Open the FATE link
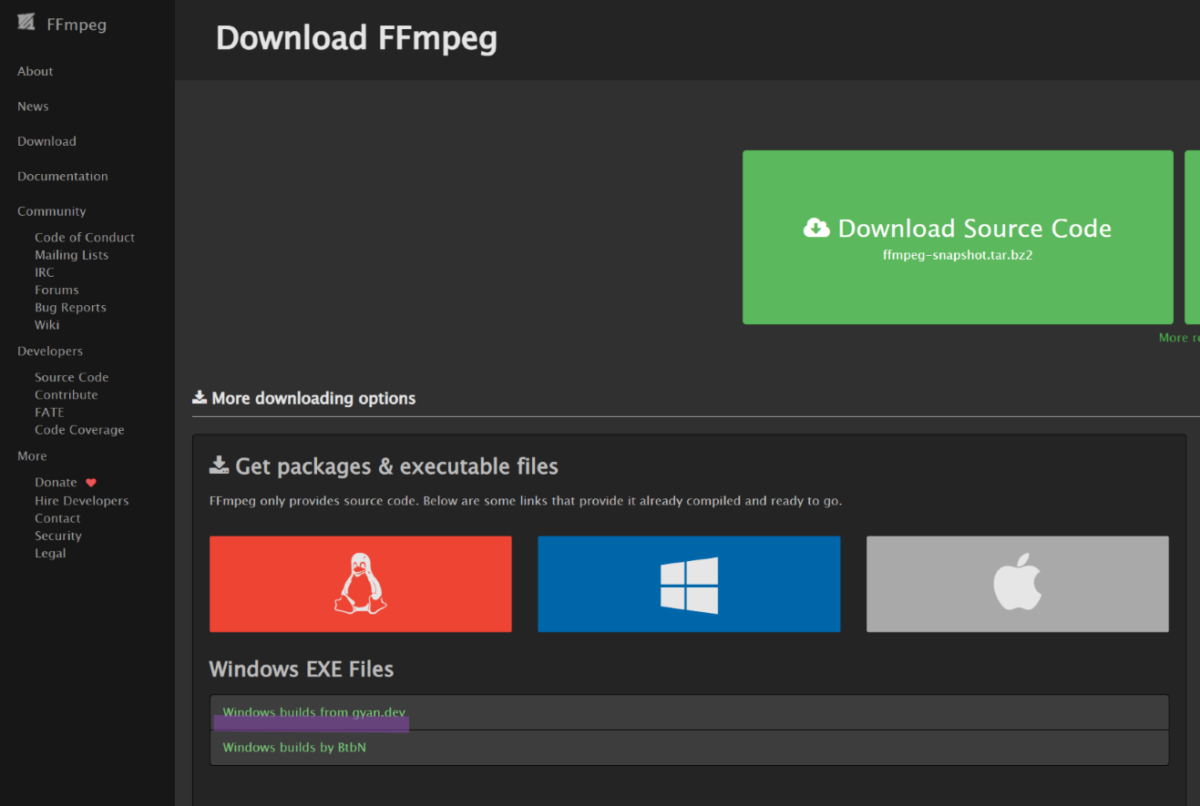 [x=50, y=412]
